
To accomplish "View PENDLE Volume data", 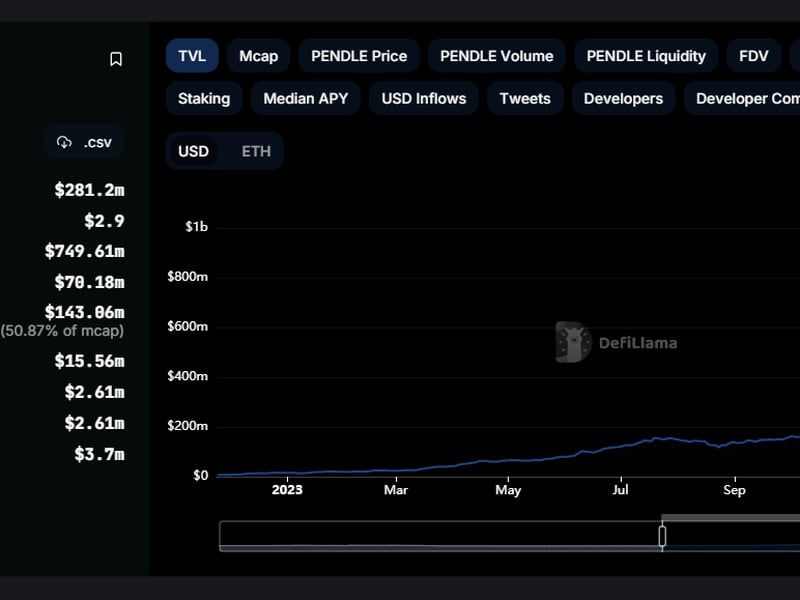I will point(496,56).
